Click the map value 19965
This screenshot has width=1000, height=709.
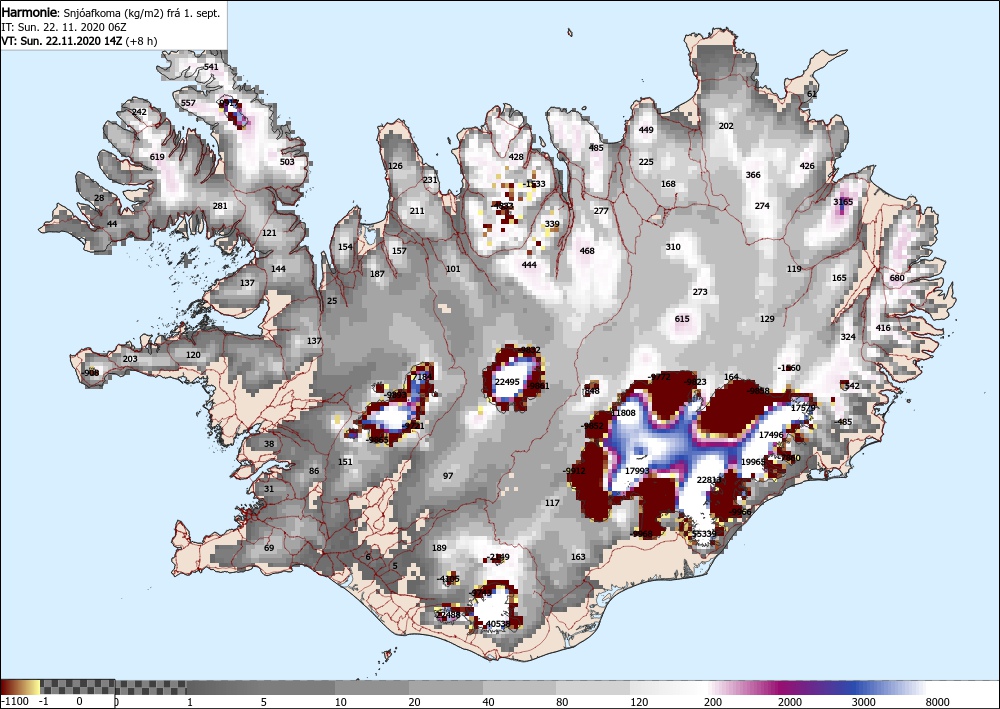pyautogui.click(x=753, y=462)
